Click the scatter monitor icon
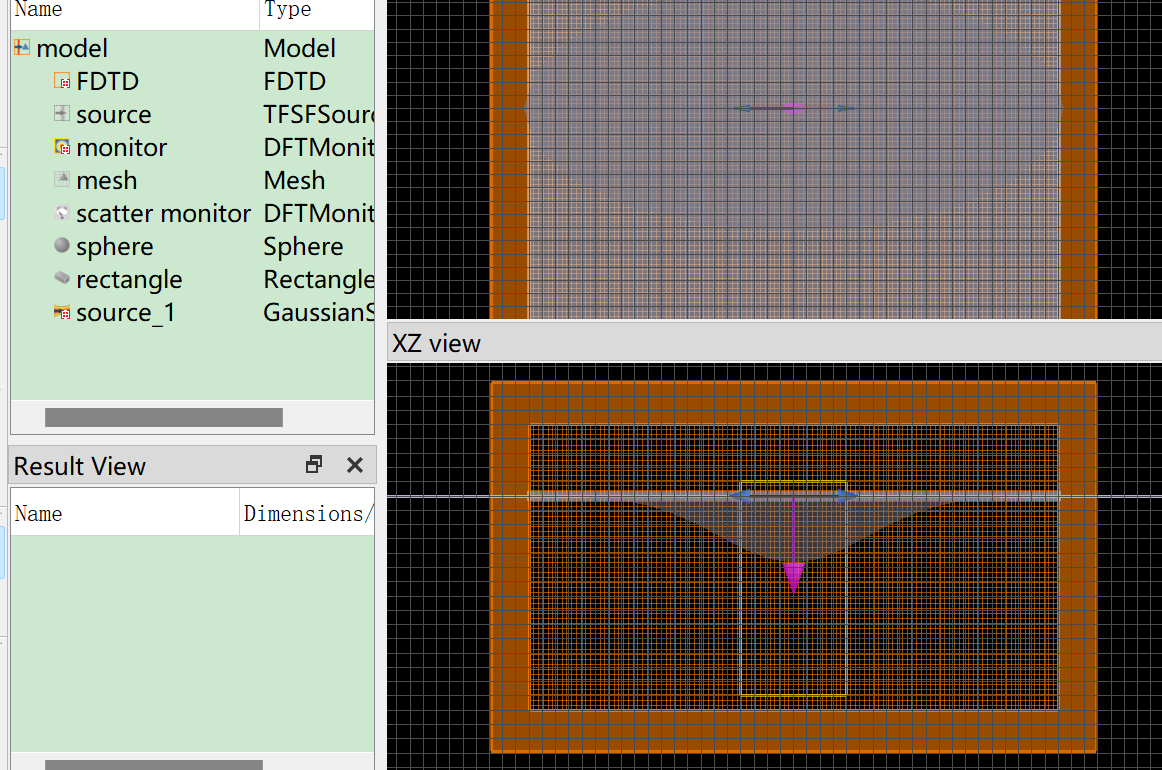The height and width of the screenshot is (770, 1162). 62,213
